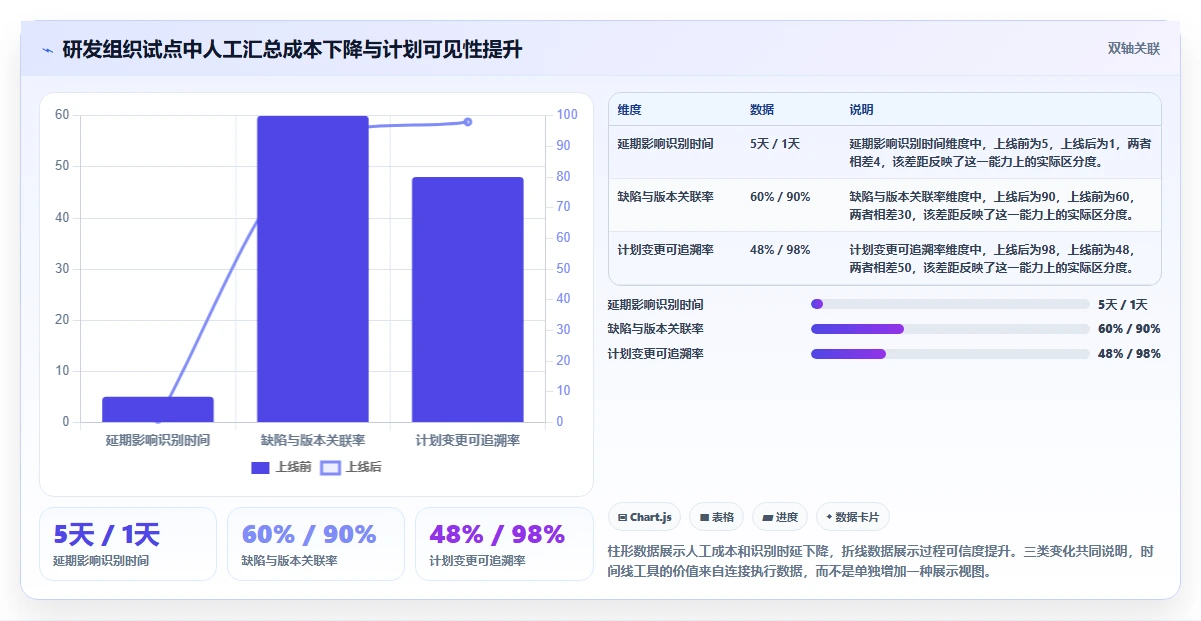Image resolution: width=1201 pixels, height=621 pixels.
Task: Click the 计划变更可追溯率 progress bar
Action: coord(950,354)
